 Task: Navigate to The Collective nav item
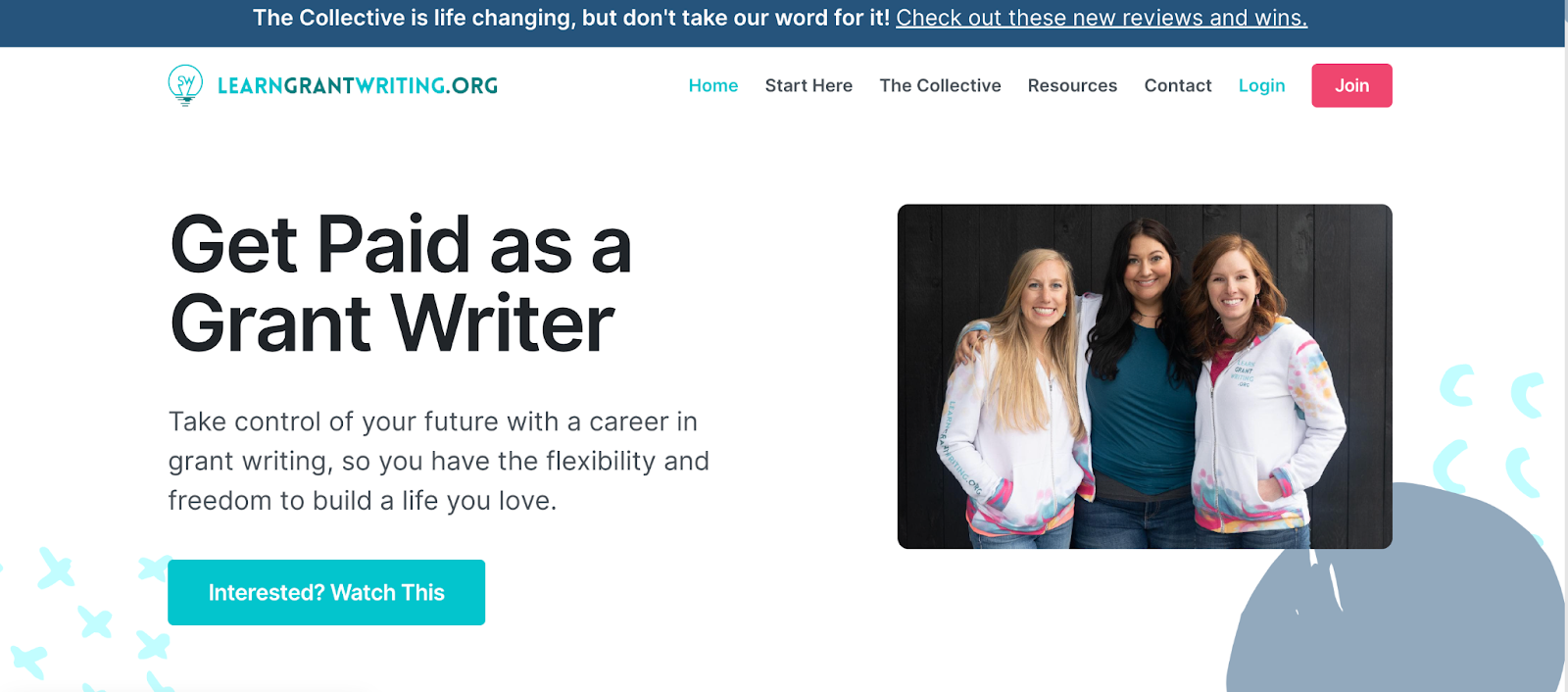[x=939, y=85]
